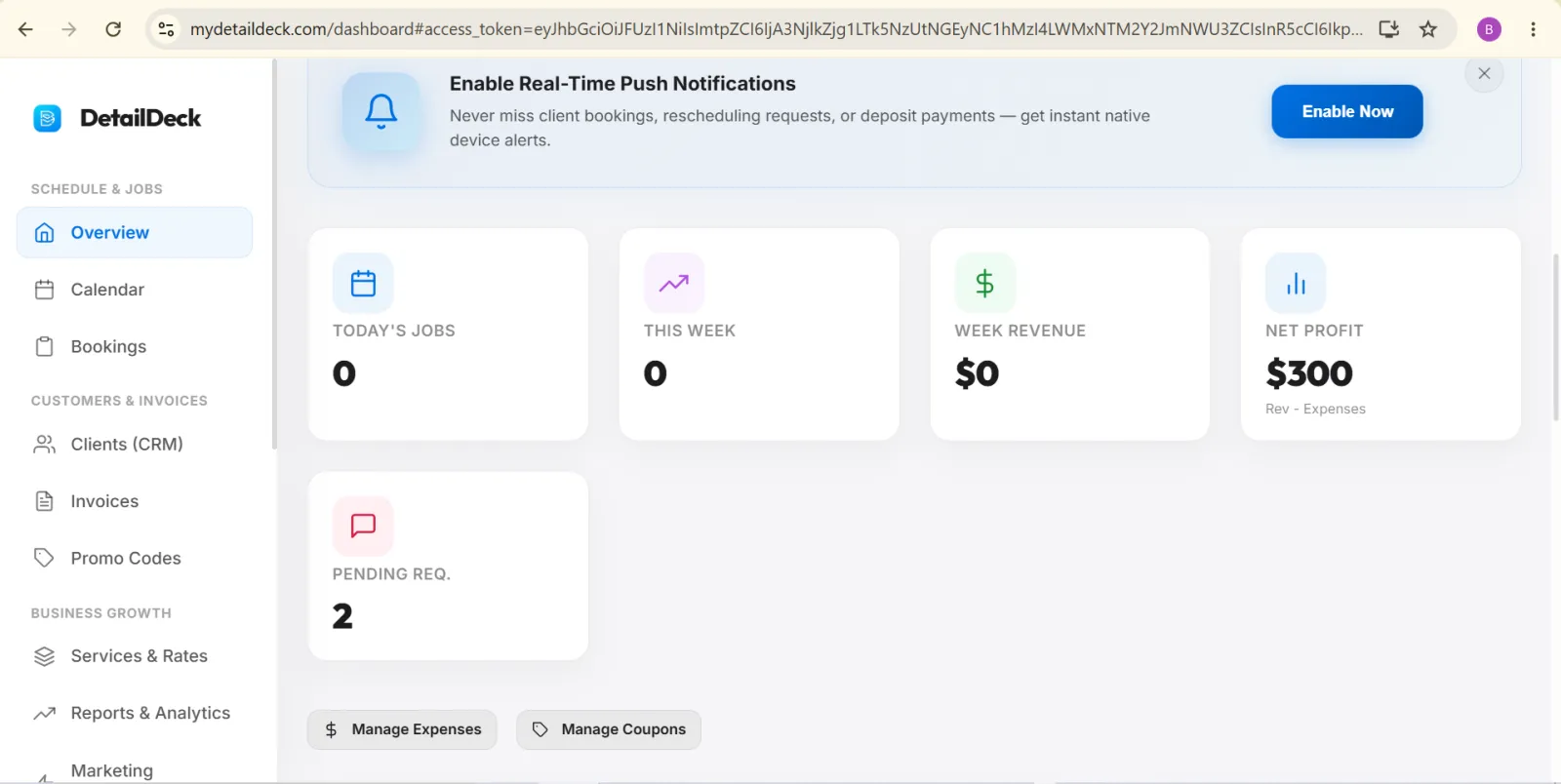This screenshot has height=784, width=1561.
Task: Click the notification bell icon
Action: (381, 111)
